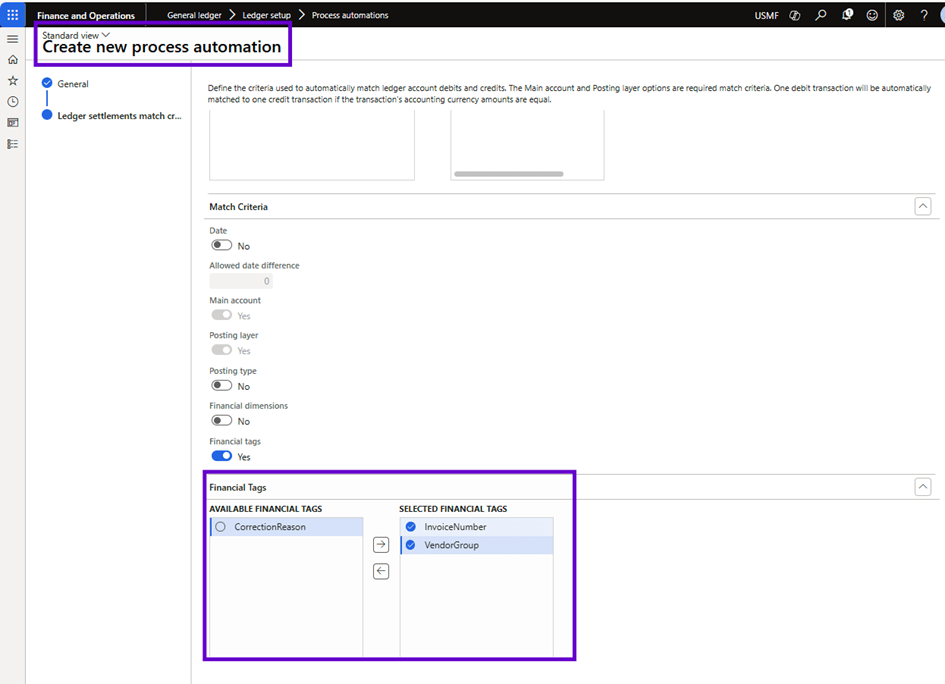Go to General ledger breadcrumb
The width and height of the screenshot is (945, 684).
click(x=194, y=15)
